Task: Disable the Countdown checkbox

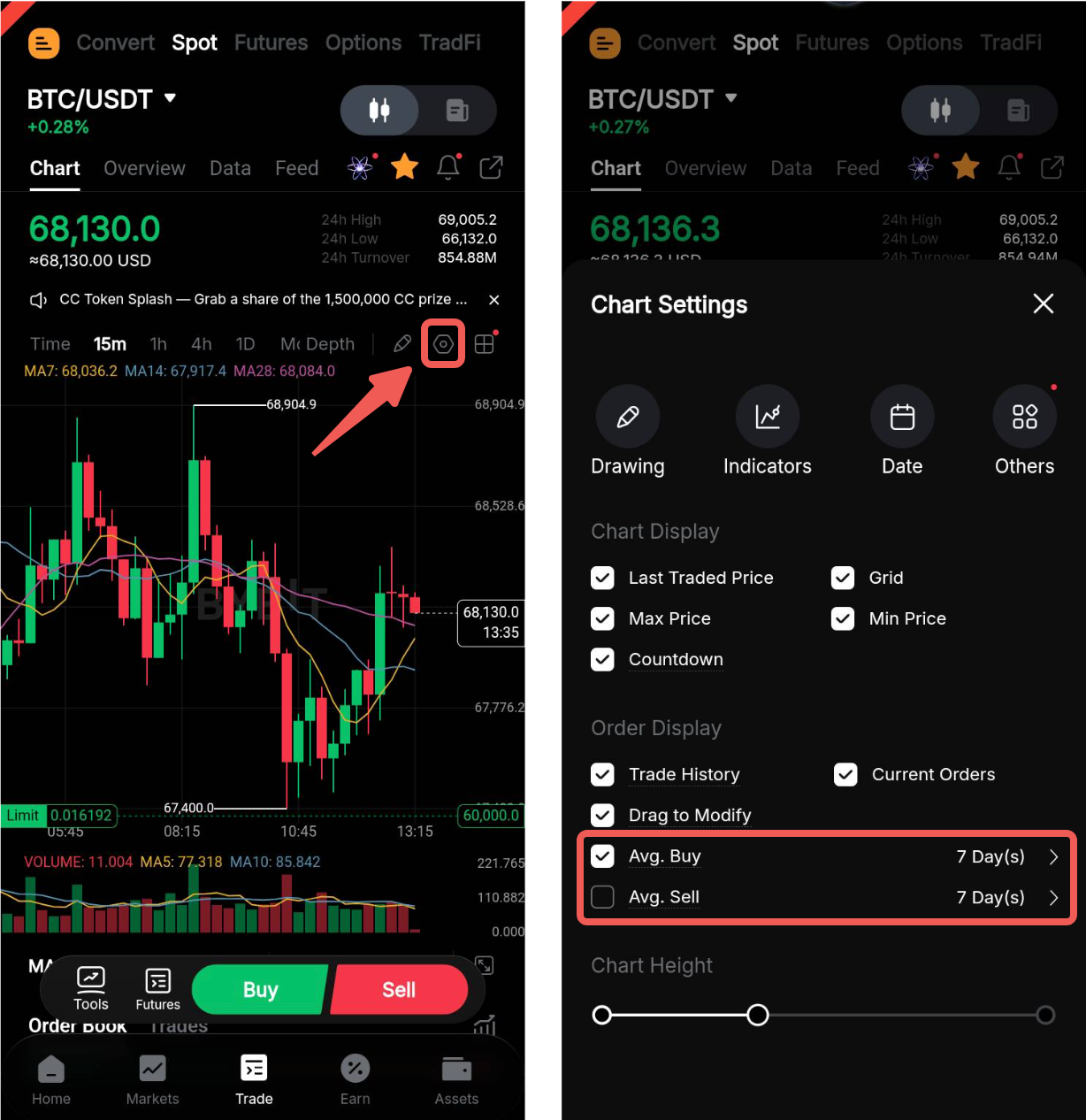Action: point(602,659)
